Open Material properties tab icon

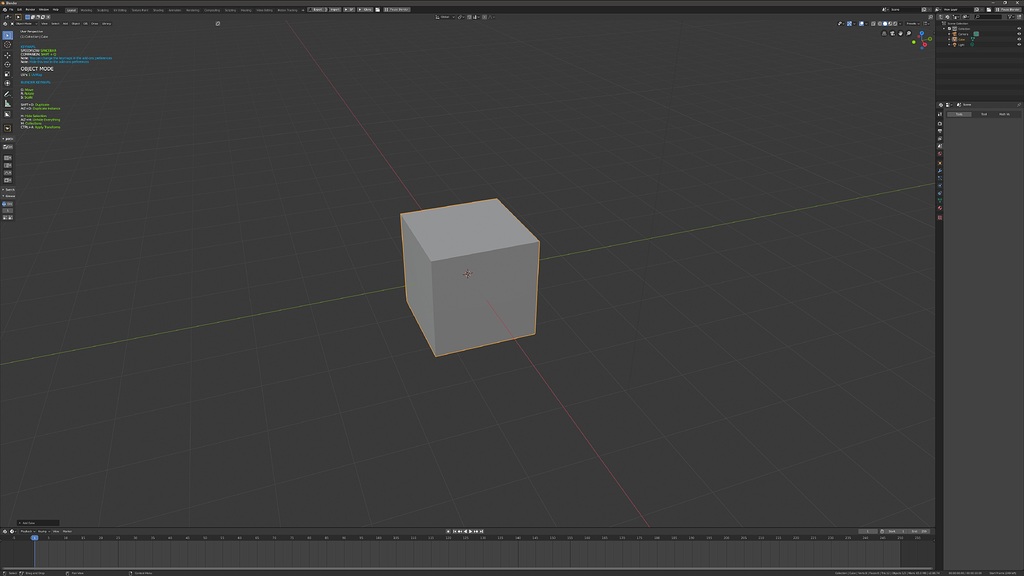coord(940,208)
